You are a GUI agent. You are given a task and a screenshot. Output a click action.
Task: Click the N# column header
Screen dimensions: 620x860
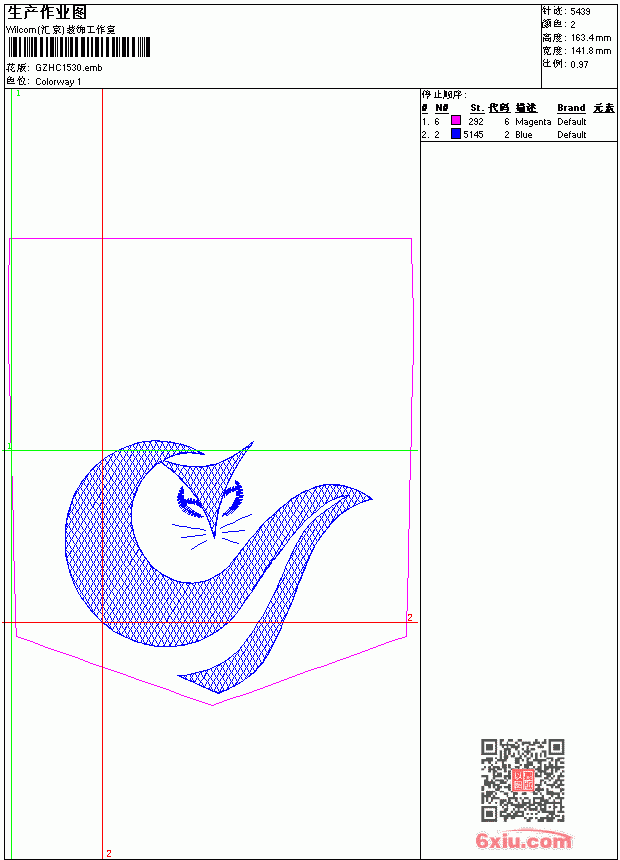click(442, 108)
